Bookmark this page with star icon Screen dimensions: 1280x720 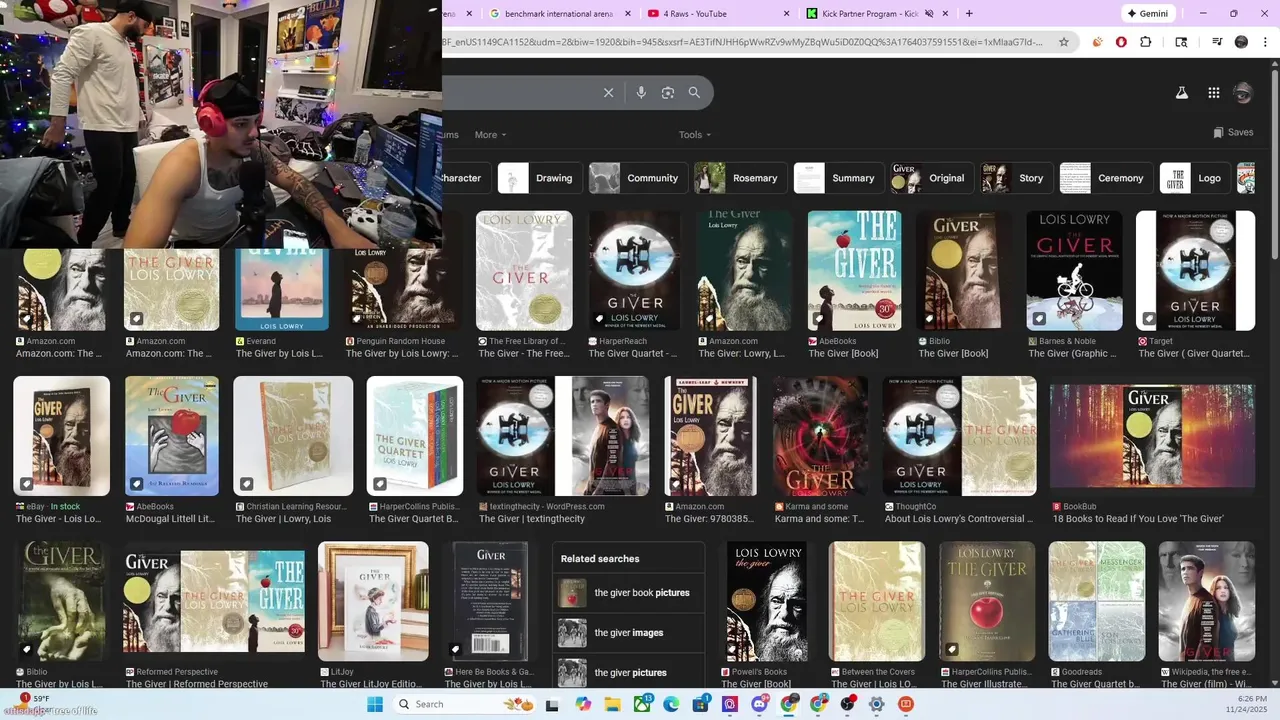pyautogui.click(x=1064, y=42)
